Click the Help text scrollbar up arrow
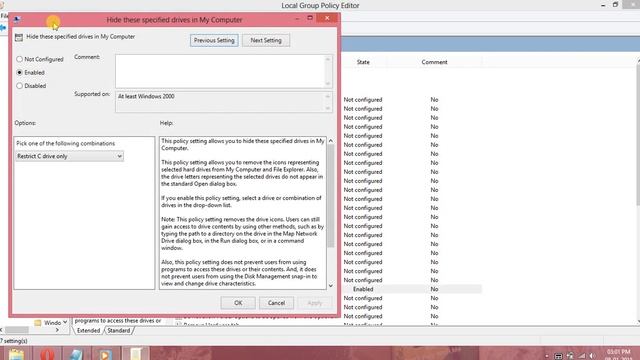Image resolution: width=640 pixels, height=360 pixels. (331, 141)
